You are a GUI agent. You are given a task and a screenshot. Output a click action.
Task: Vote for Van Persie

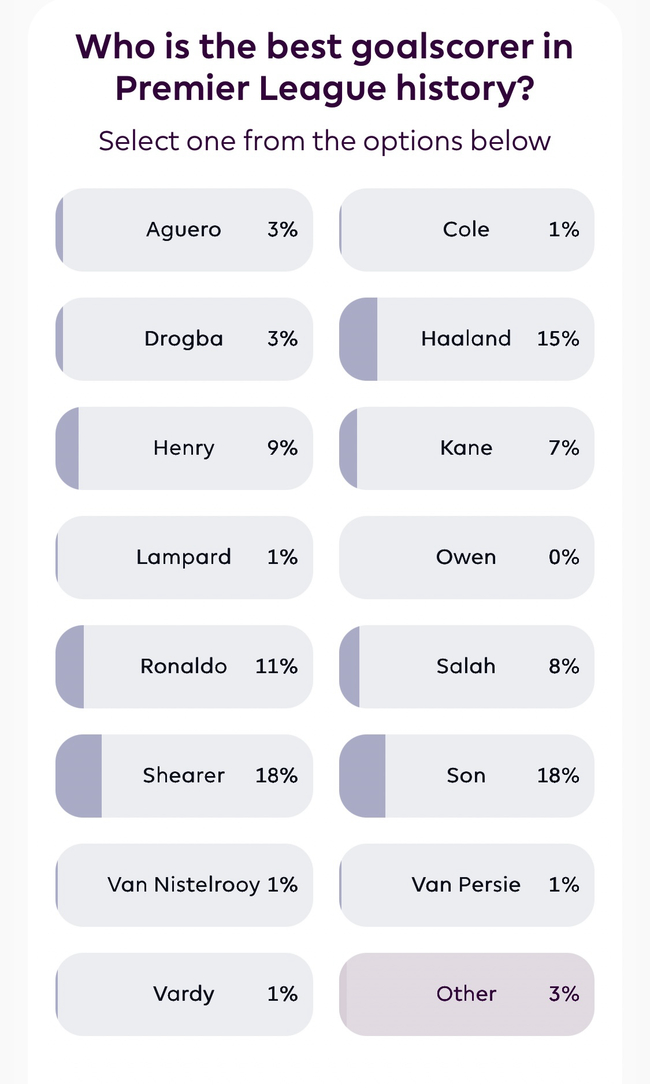[467, 885]
